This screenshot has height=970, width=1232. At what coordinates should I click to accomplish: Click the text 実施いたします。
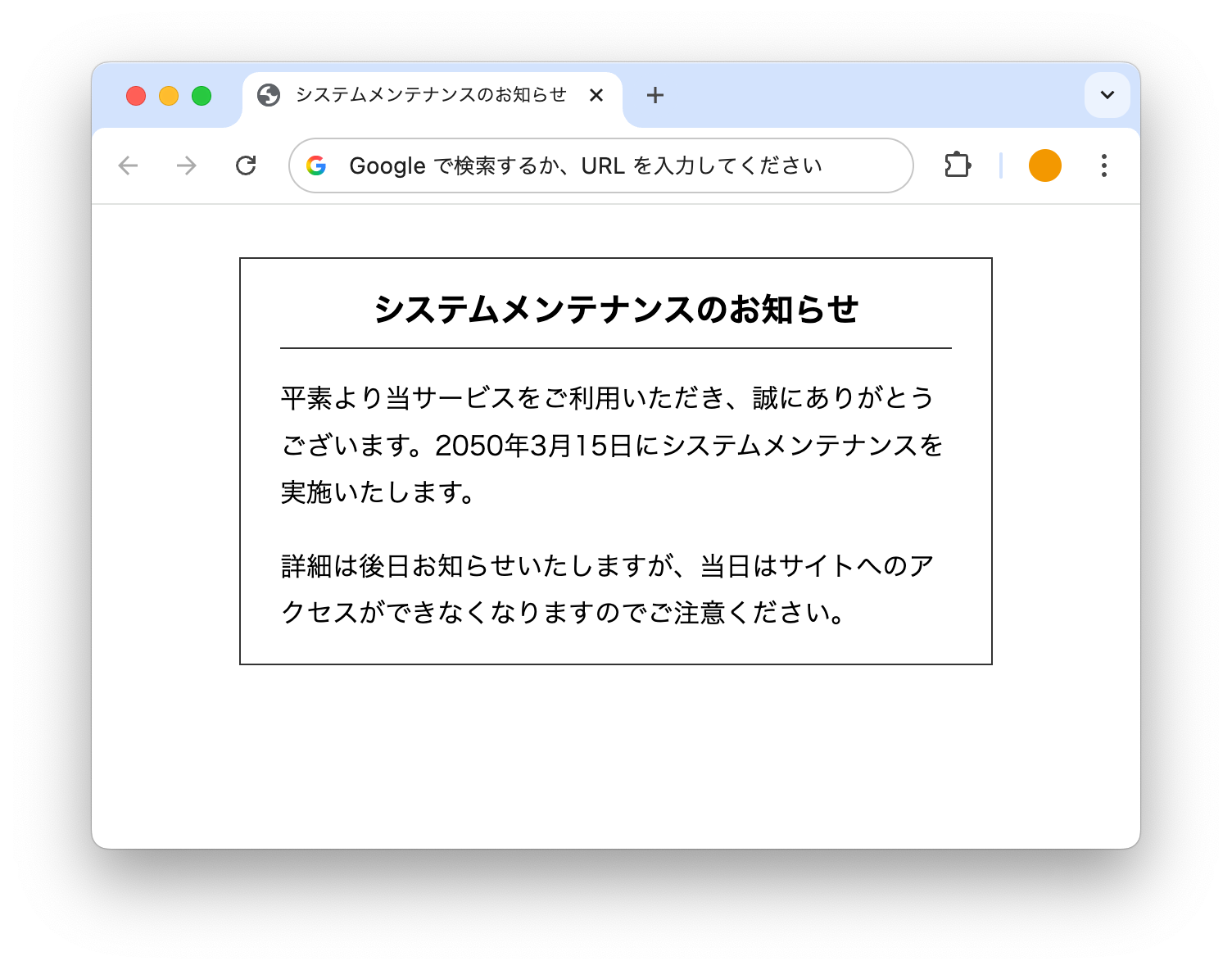[378, 492]
